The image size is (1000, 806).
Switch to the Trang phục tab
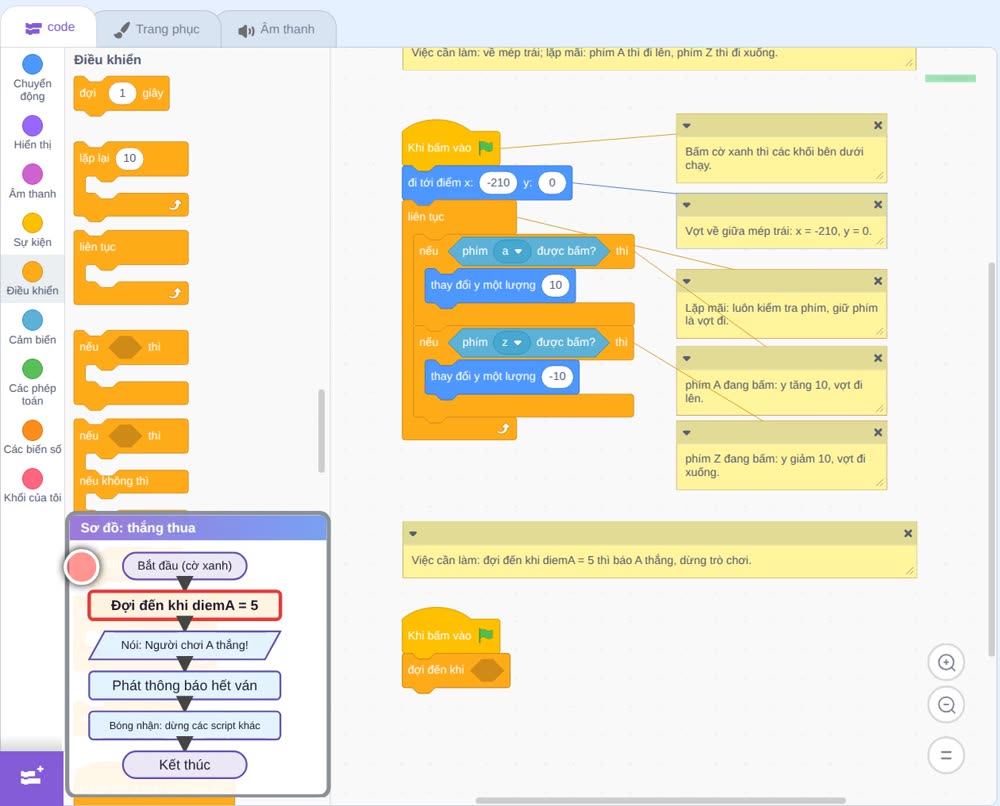(157, 29)
